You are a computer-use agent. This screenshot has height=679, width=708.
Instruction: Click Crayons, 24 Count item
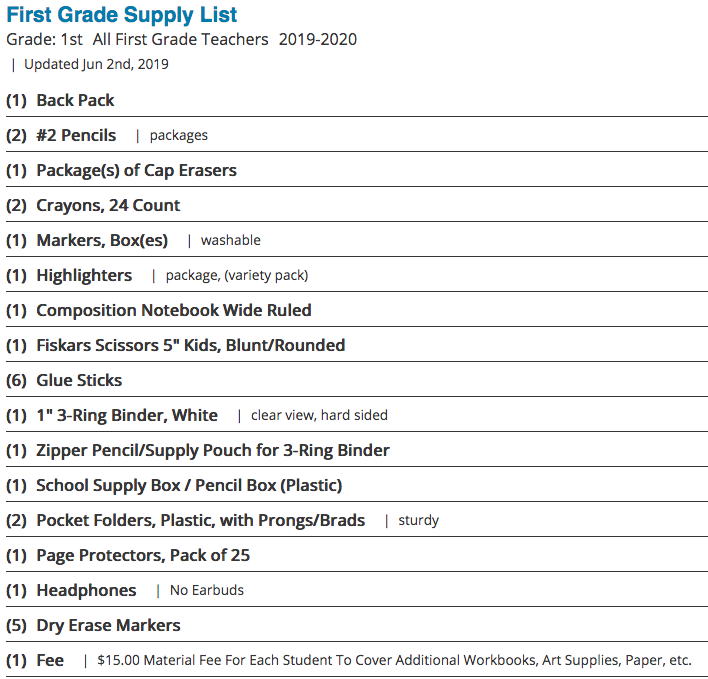coord(108,205)
